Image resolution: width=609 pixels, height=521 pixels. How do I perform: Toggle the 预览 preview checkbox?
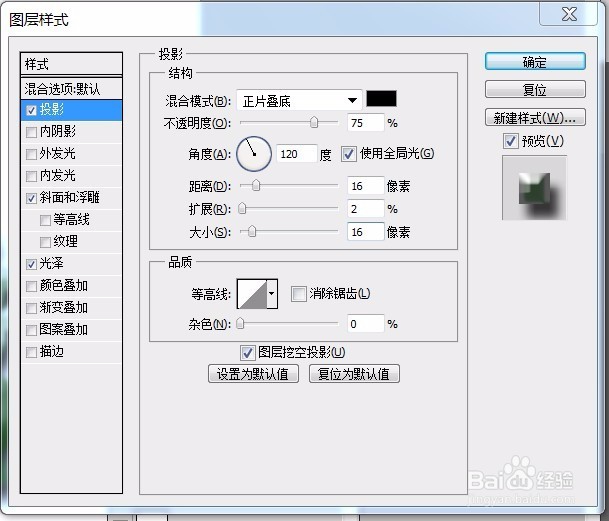pyautogui.click(x=510, y=141)
